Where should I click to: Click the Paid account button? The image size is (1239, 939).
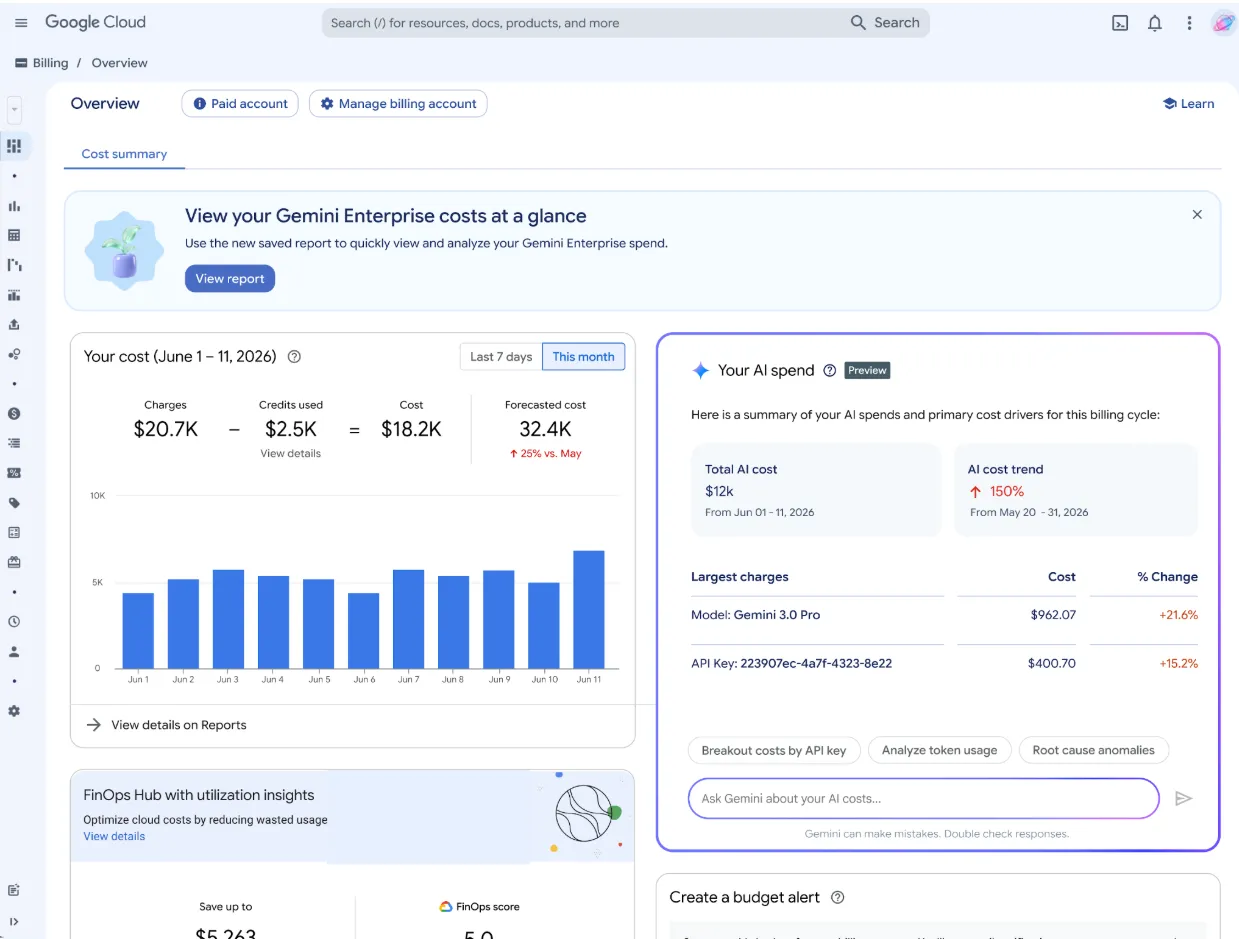click(240, 103)
